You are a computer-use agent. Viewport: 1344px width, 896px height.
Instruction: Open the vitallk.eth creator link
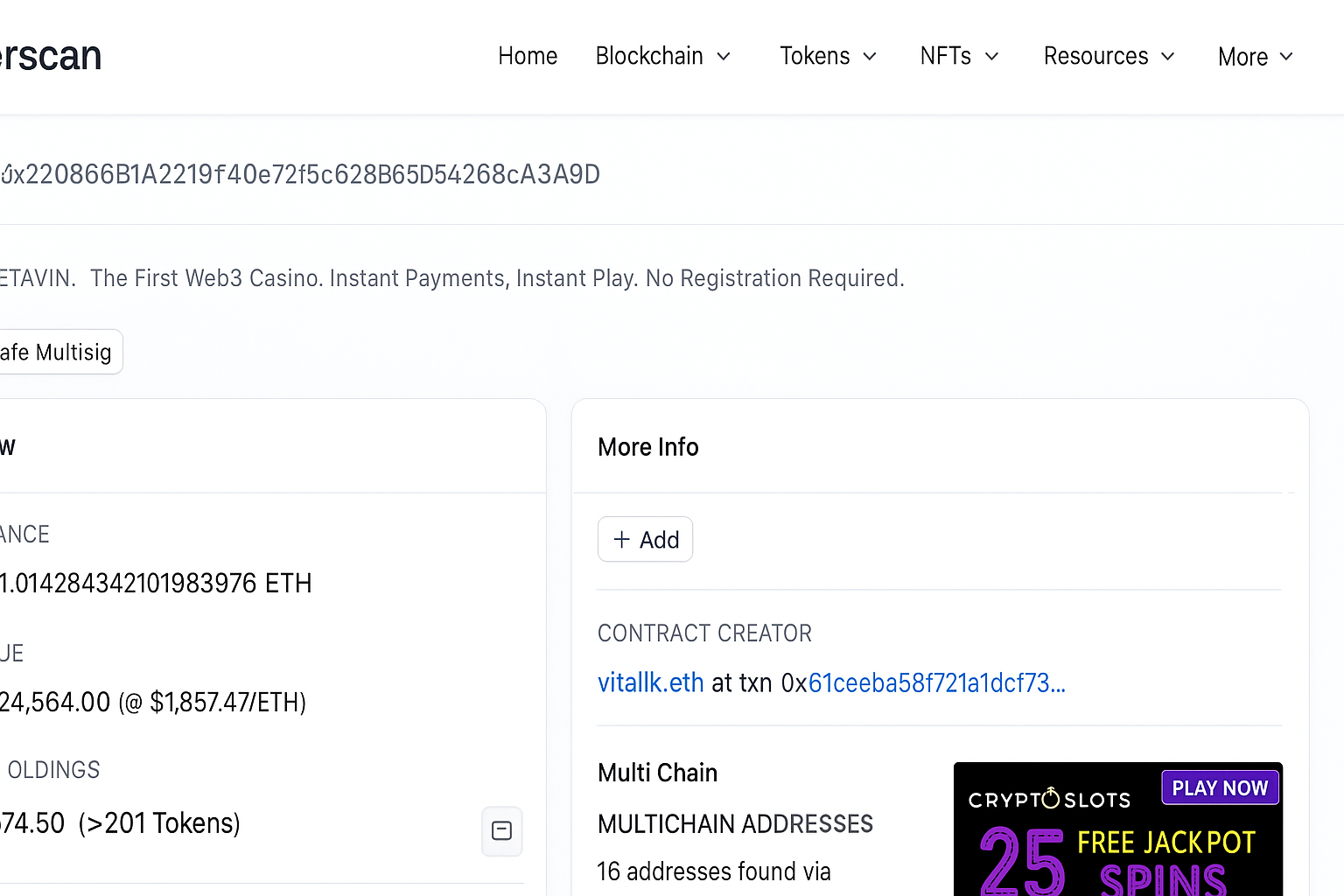coord(650,682)
